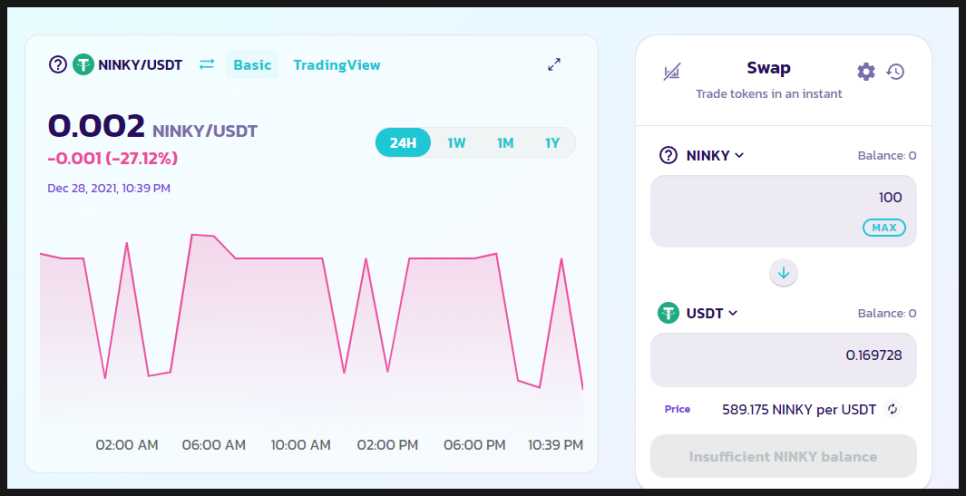Click the Insufficient NINKY balance button

tap(783, 457)
